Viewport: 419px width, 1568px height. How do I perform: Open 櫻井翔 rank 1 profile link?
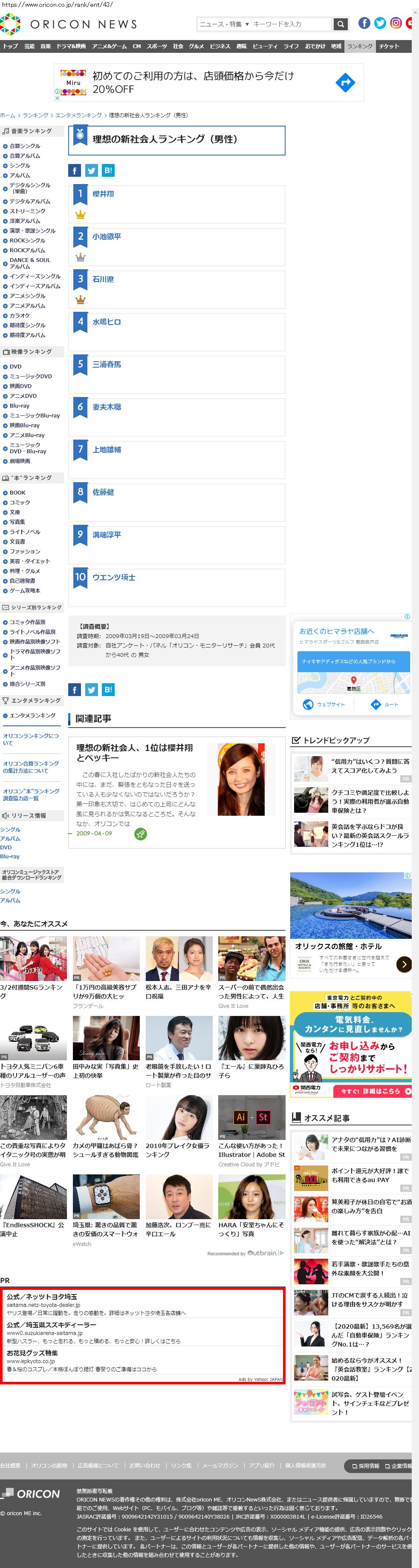coord(103,193)
